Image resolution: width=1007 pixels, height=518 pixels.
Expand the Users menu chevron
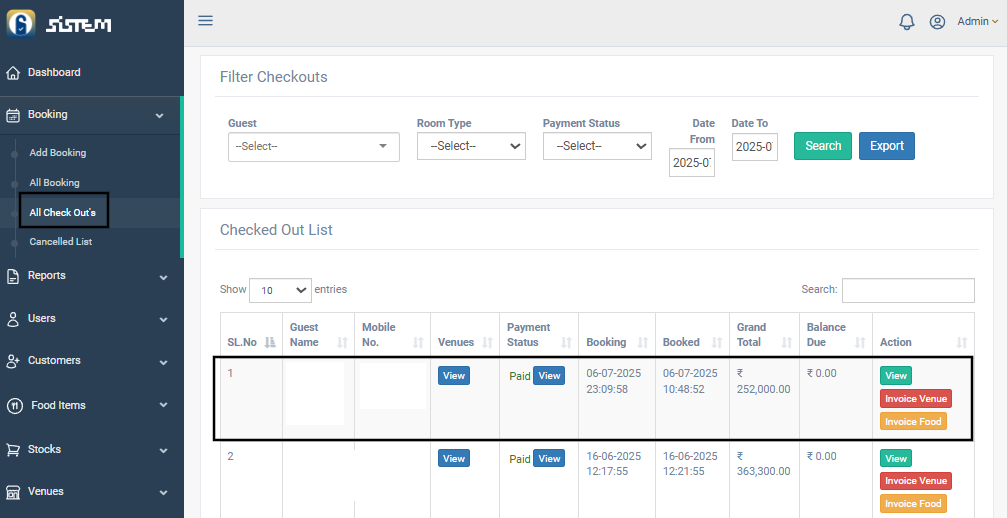pyautogui.click(x=163, y=320)
